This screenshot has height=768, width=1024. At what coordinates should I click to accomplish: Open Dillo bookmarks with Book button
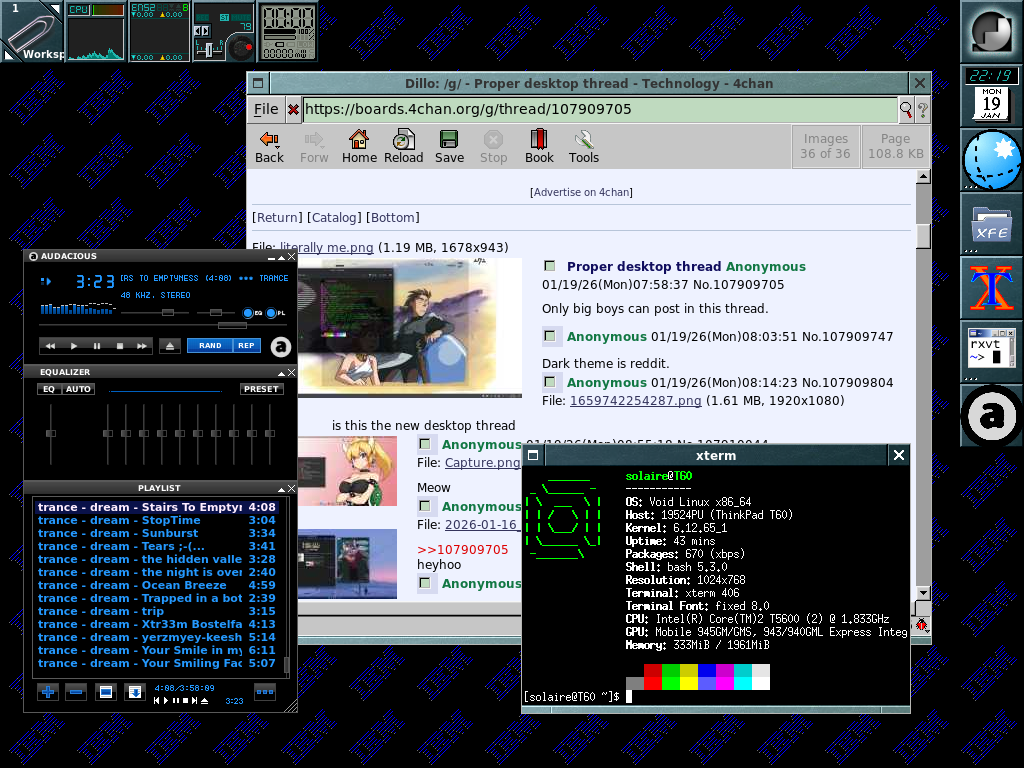pos(539,147)
